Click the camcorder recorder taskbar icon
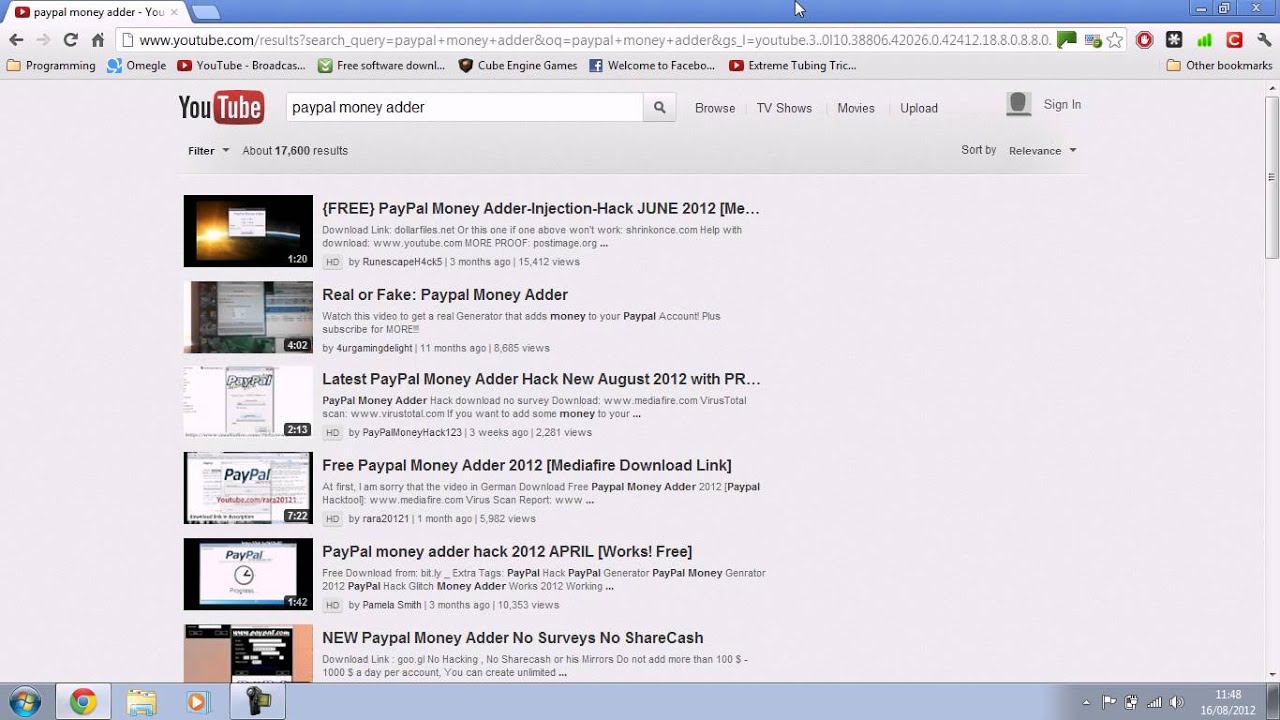The image size is (1280, 720). tap(258, 702)
